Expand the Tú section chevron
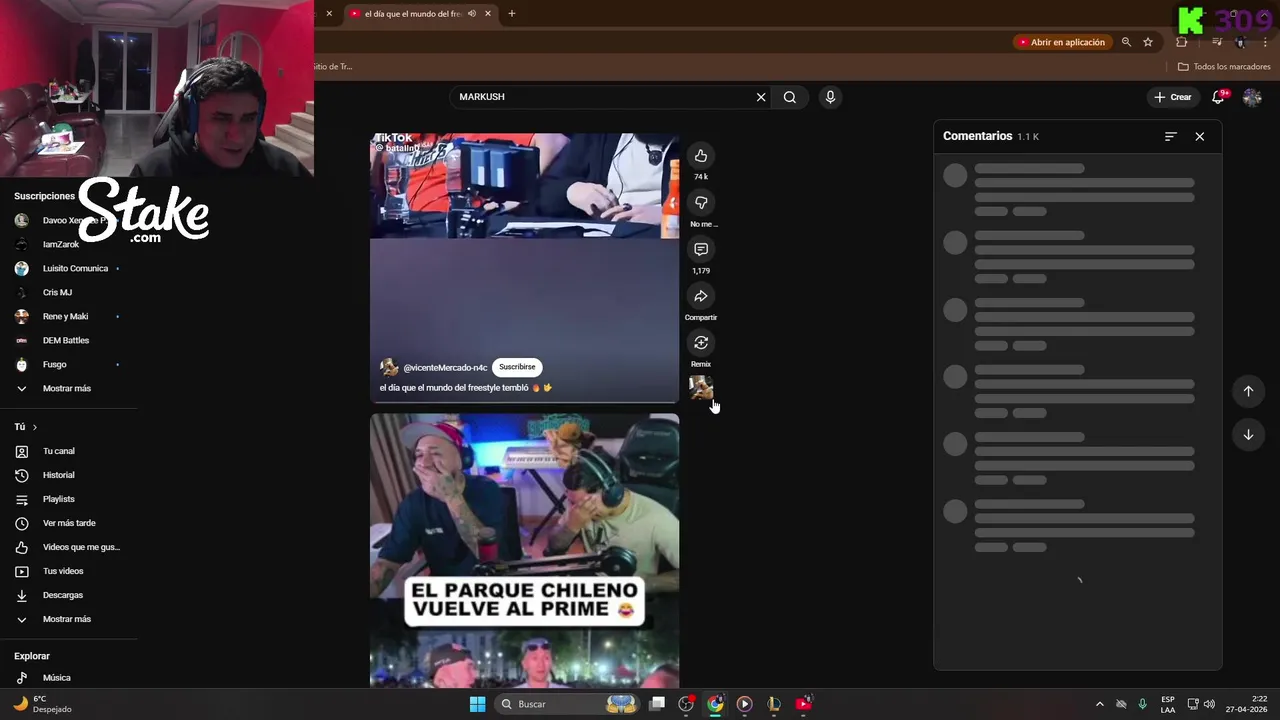This screenshot has height=720, width=1280. click(34, 427)
